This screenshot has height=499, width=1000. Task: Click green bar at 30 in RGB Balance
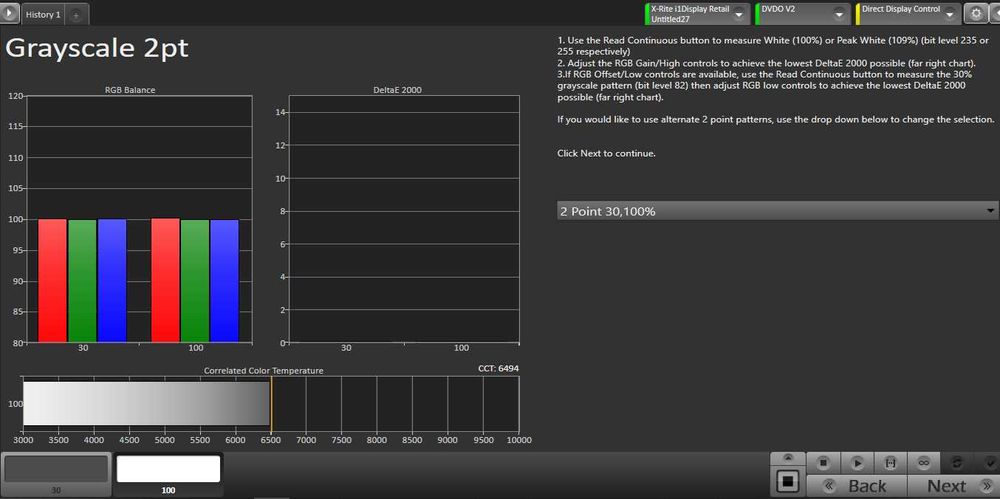[82, 281]
